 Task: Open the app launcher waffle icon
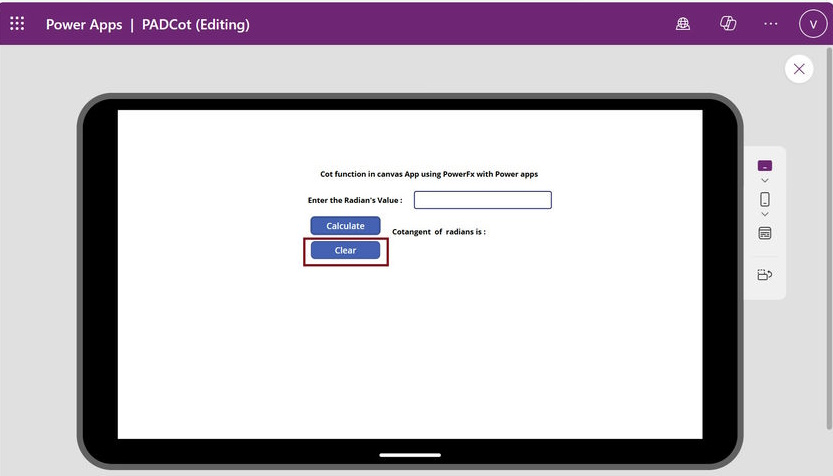(x=17, y=23)
